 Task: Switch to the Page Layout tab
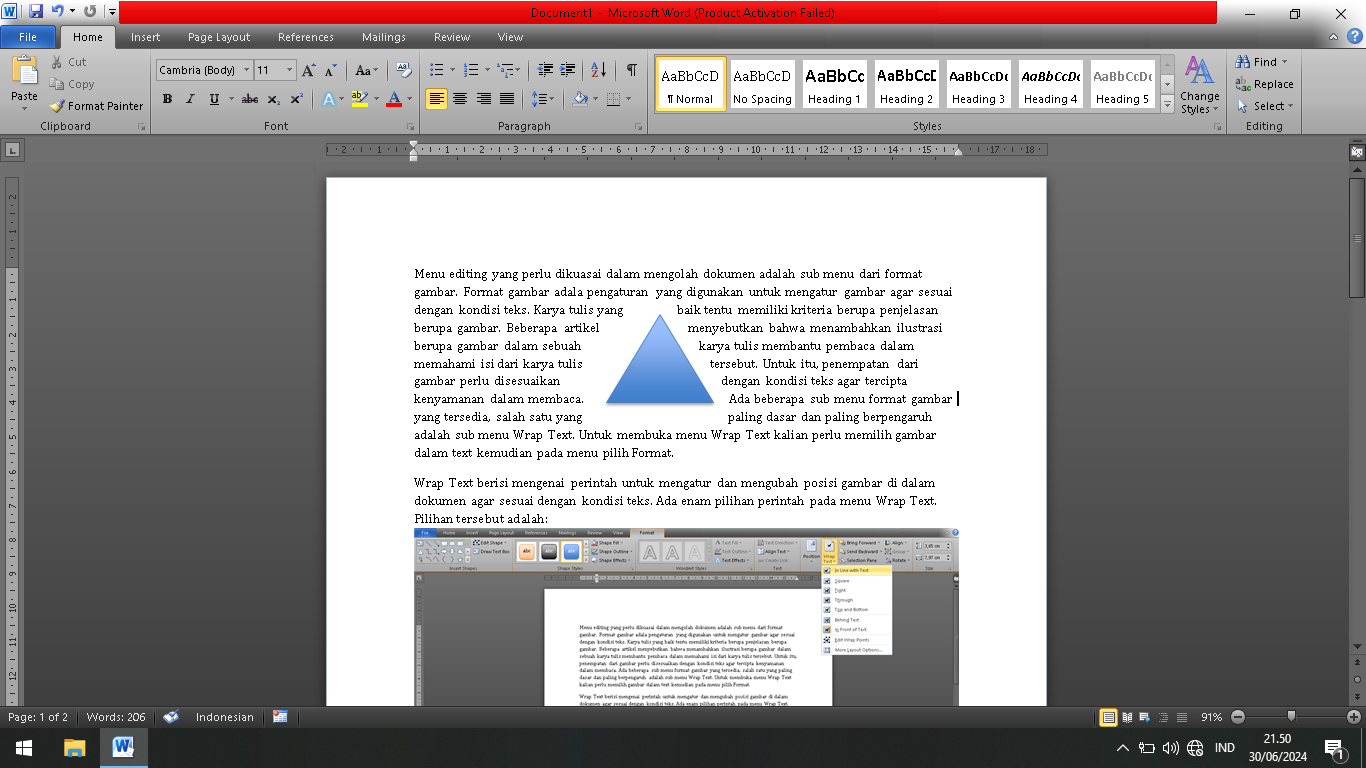218,37
